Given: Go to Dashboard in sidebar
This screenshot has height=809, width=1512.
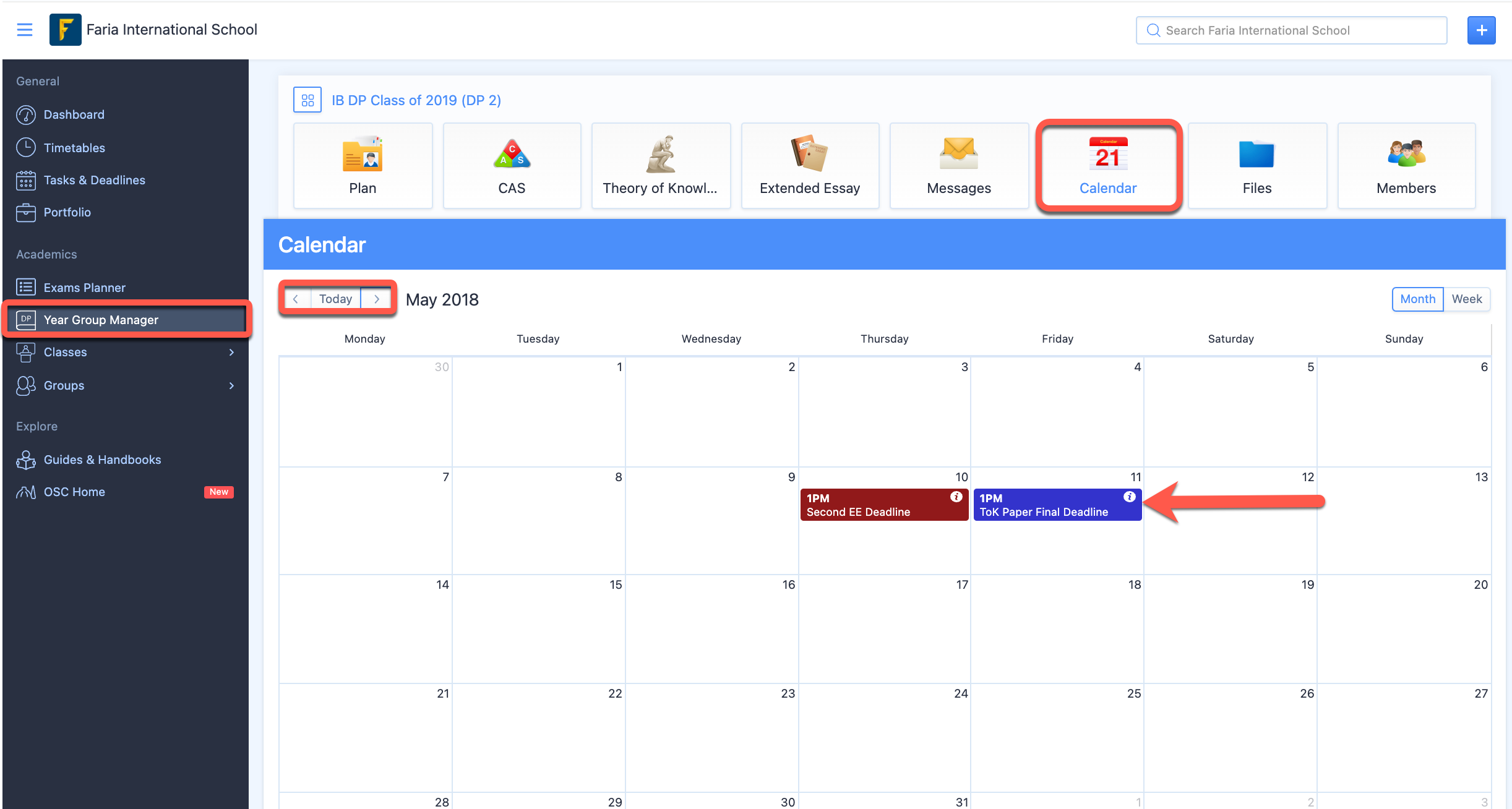Looking at the screenshot, I should pyautogui.click(x=125, y=114).
